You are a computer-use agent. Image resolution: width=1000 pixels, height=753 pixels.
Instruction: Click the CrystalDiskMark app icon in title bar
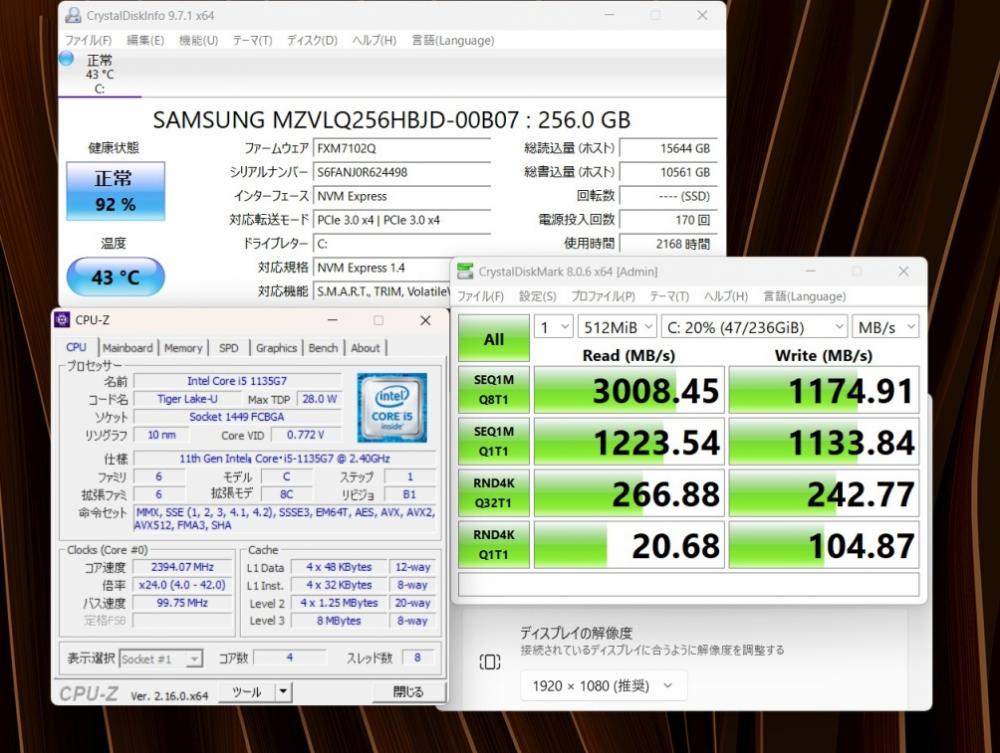coord(466,271)
